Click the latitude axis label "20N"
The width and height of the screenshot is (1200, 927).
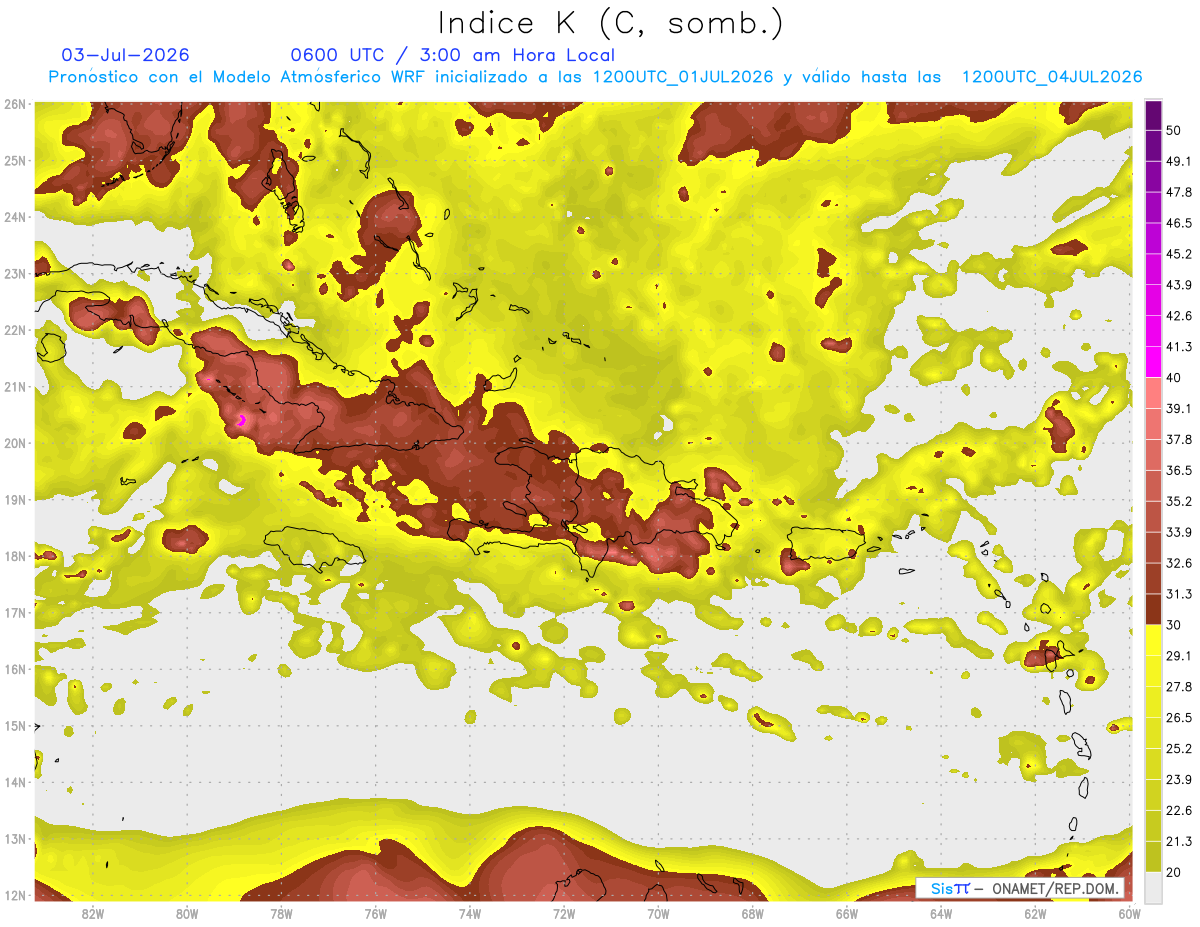(x=14, y=443)
